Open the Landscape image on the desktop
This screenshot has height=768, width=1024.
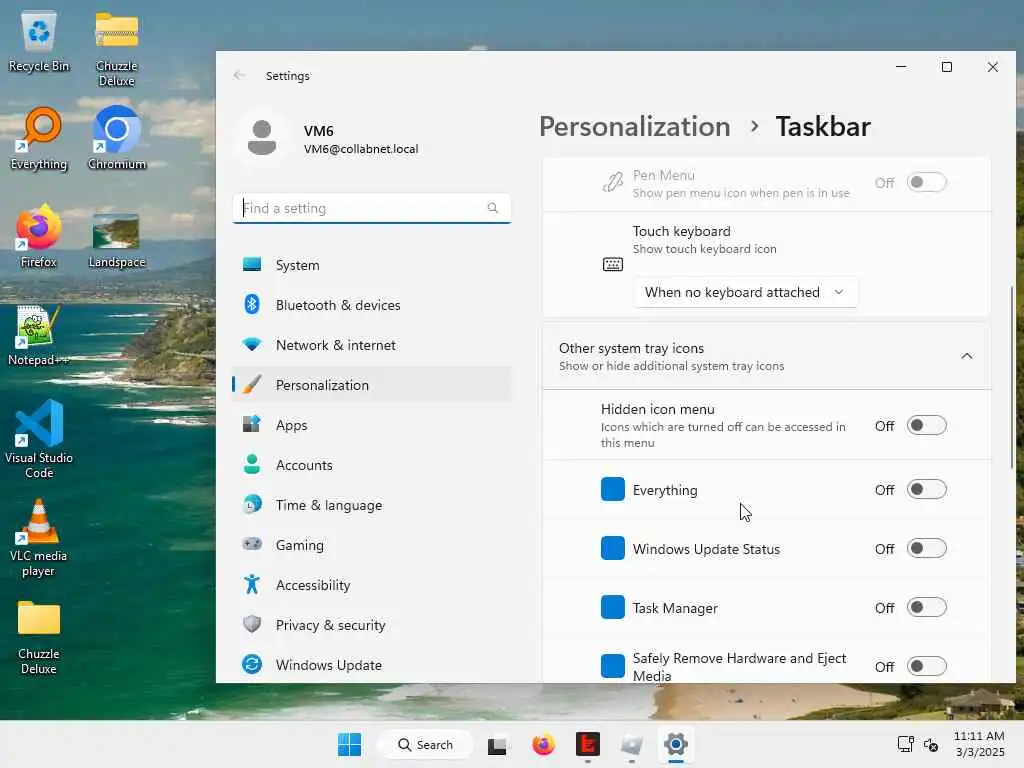click(116, 240)
